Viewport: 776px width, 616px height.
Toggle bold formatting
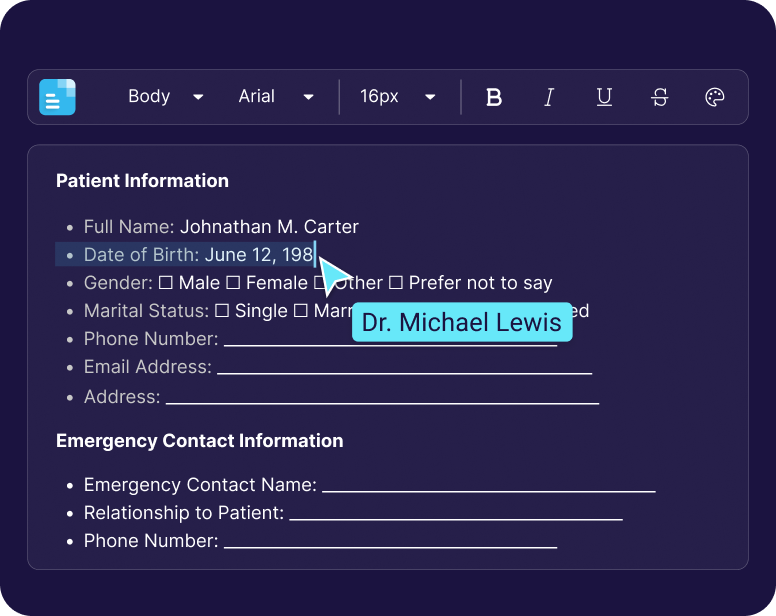(x=493, y=97)
